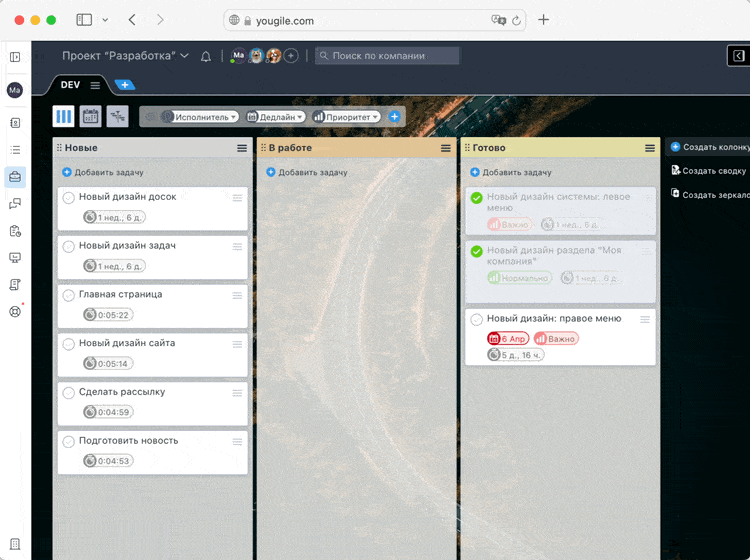
Task: Switch to the calendar view icon
Action: point(90,117)
